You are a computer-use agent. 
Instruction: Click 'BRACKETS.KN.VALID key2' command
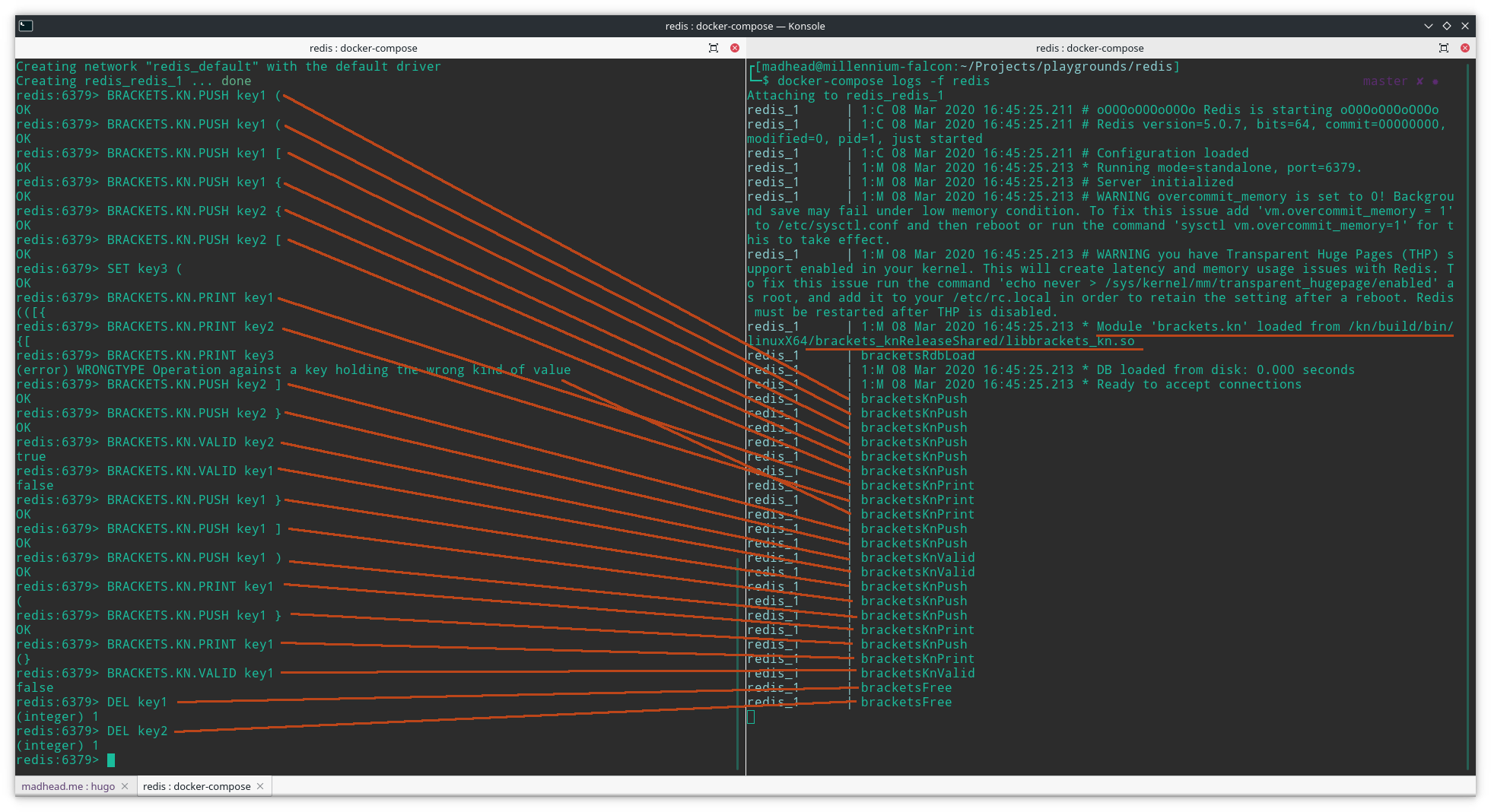(190, 442)
